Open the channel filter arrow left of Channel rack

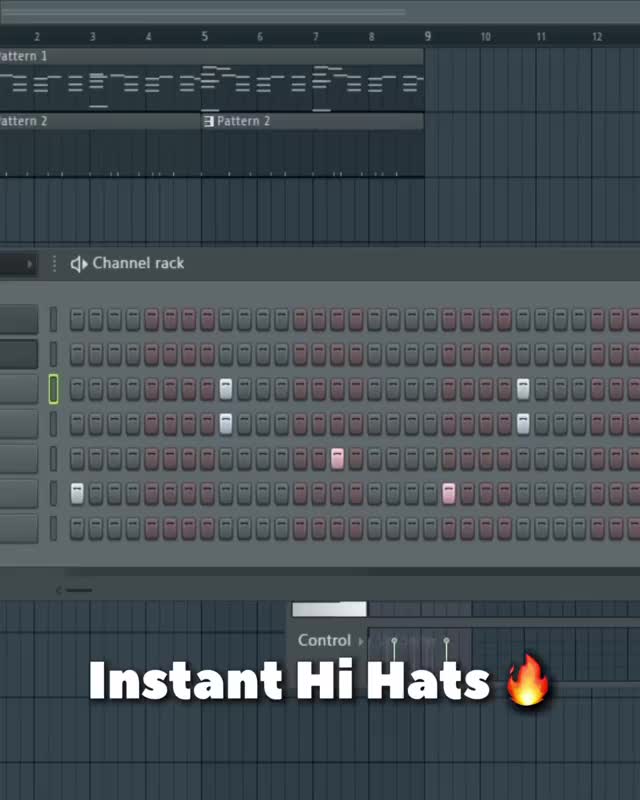tap(29, 264)
